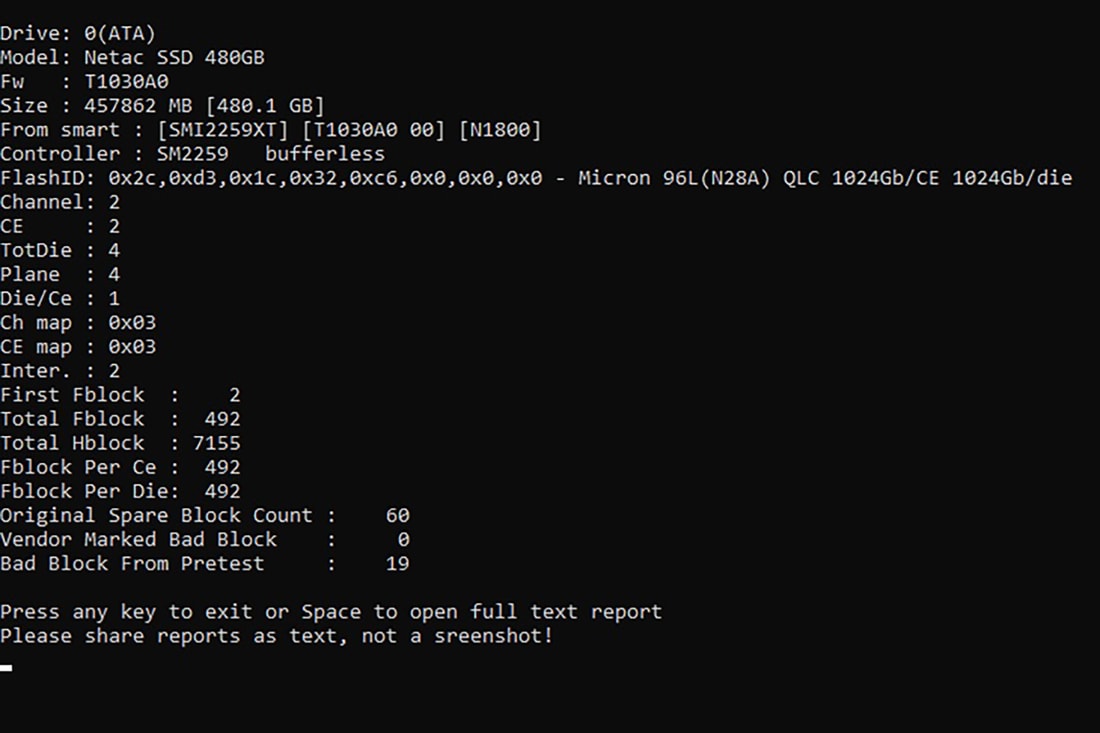The image size is (1100, 733).
Task: Click the firmware version T1030A0
Action: point(127,81)
